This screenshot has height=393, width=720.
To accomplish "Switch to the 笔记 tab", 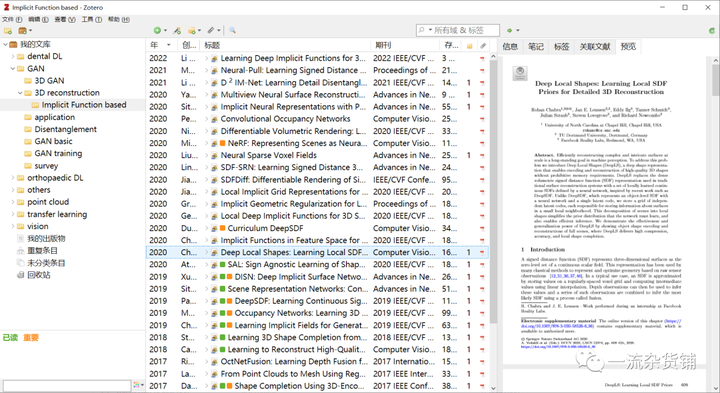I will point(535,46).
